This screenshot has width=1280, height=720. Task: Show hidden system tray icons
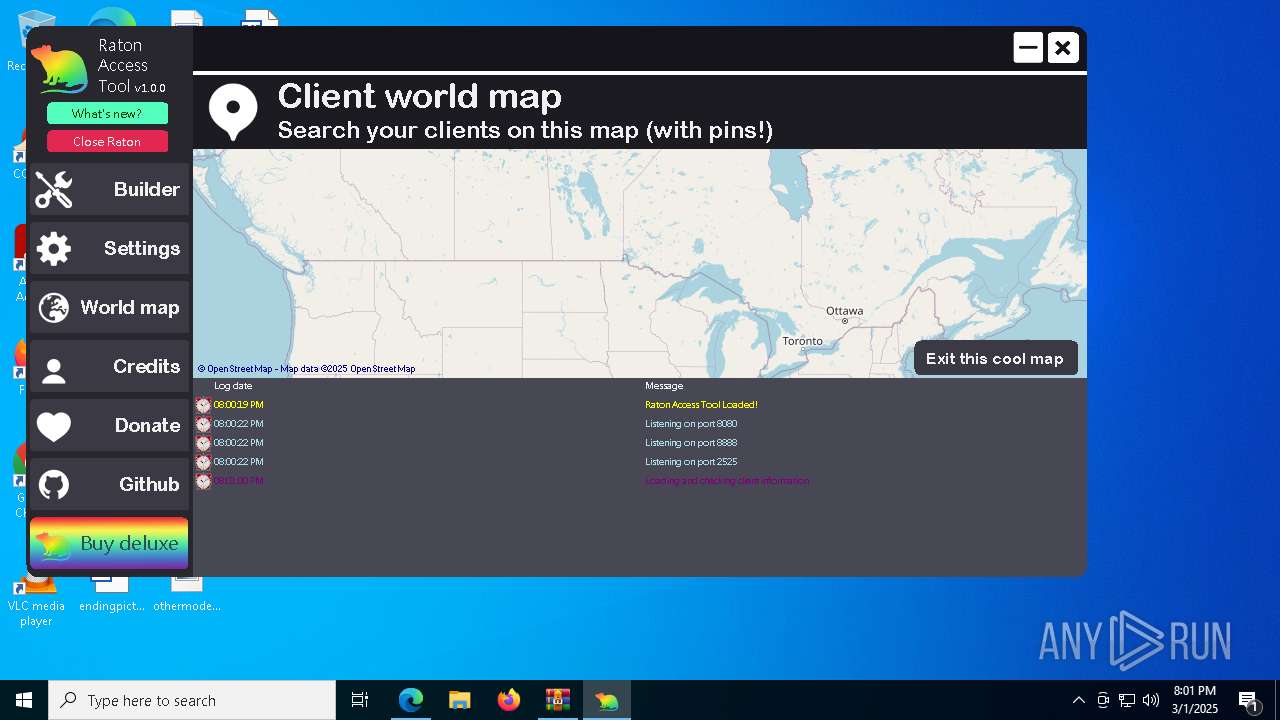[1078, 700]
